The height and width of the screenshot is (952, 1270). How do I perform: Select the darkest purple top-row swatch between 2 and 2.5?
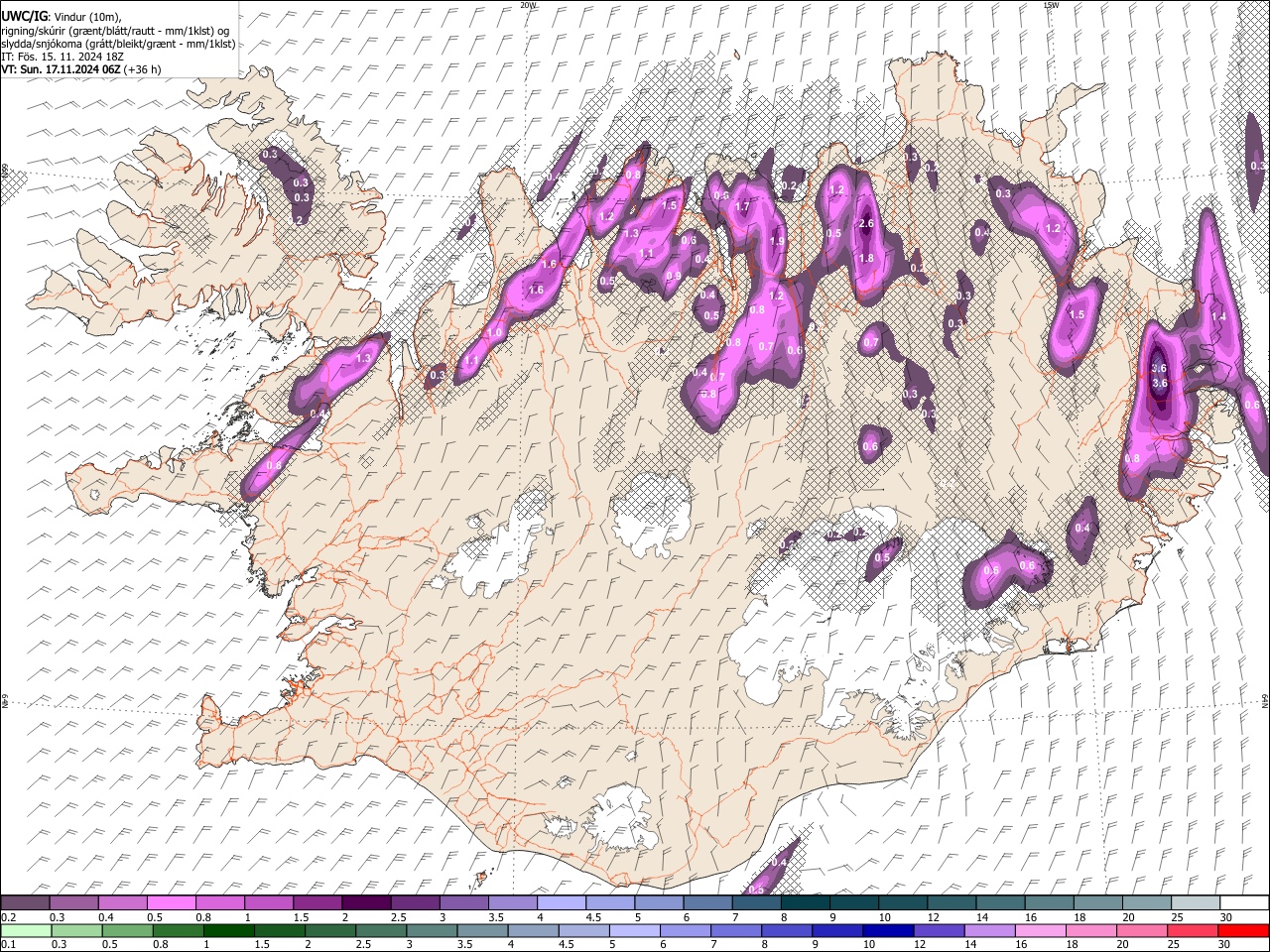point(366,902)
